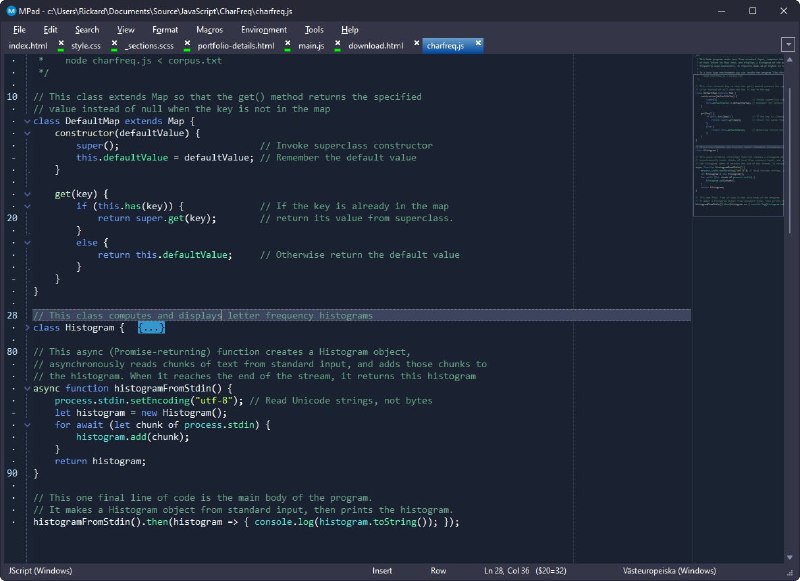Close the style.css tab
This screenshot has width=800, height=581.
pos(114,45)
